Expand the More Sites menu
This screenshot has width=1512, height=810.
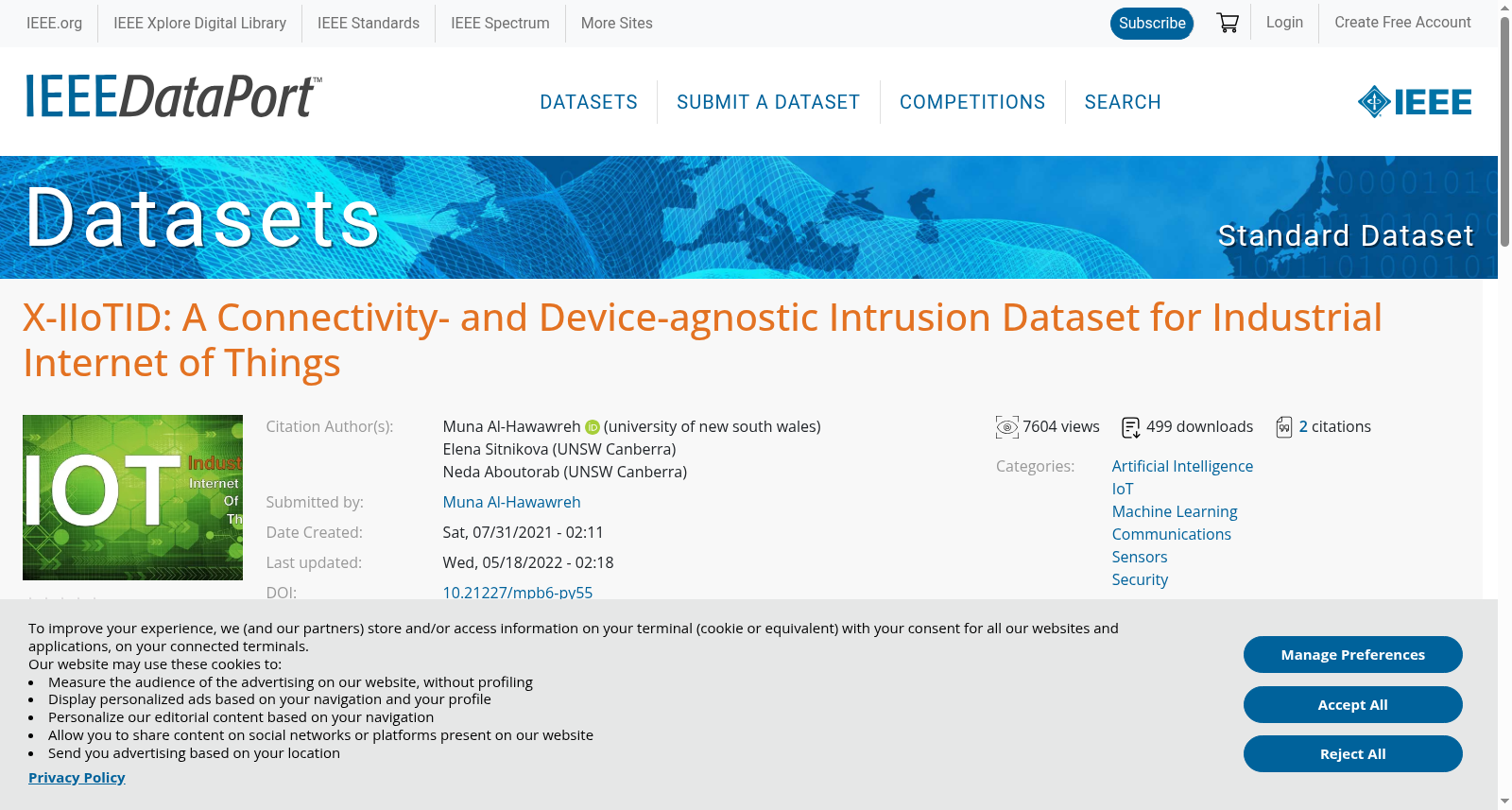tap(616, 23)
